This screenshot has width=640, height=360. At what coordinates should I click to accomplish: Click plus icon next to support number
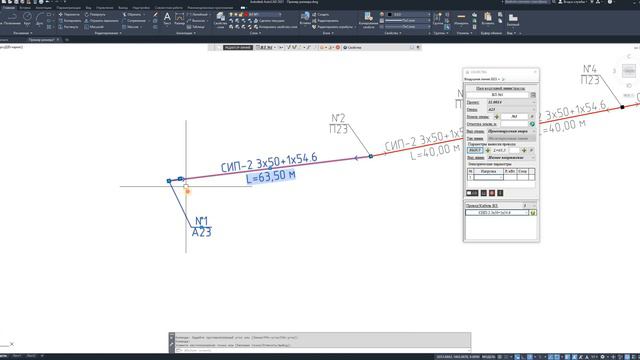[x=496, y=117]
